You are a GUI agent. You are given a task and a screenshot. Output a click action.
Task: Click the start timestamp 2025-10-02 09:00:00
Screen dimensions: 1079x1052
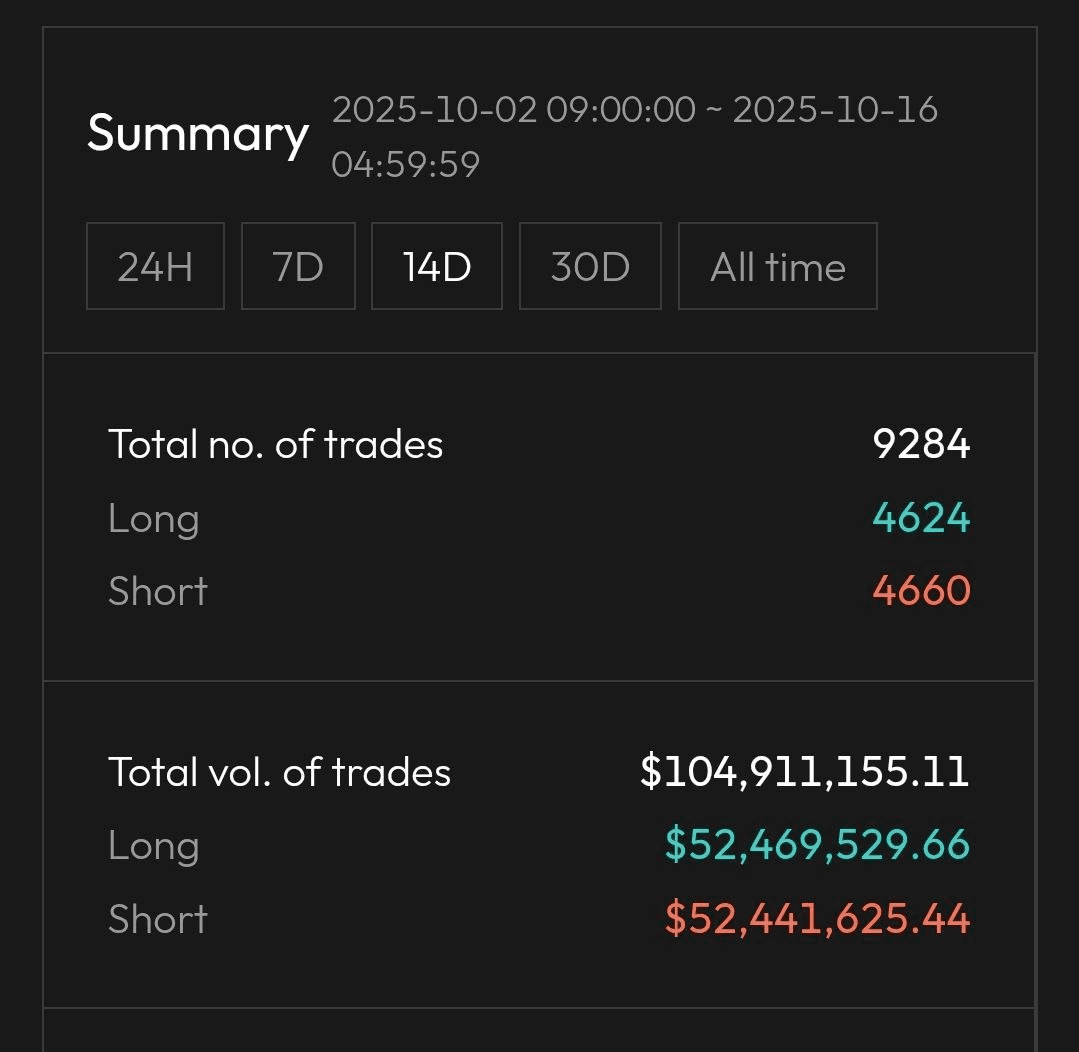tap(513, 109)
